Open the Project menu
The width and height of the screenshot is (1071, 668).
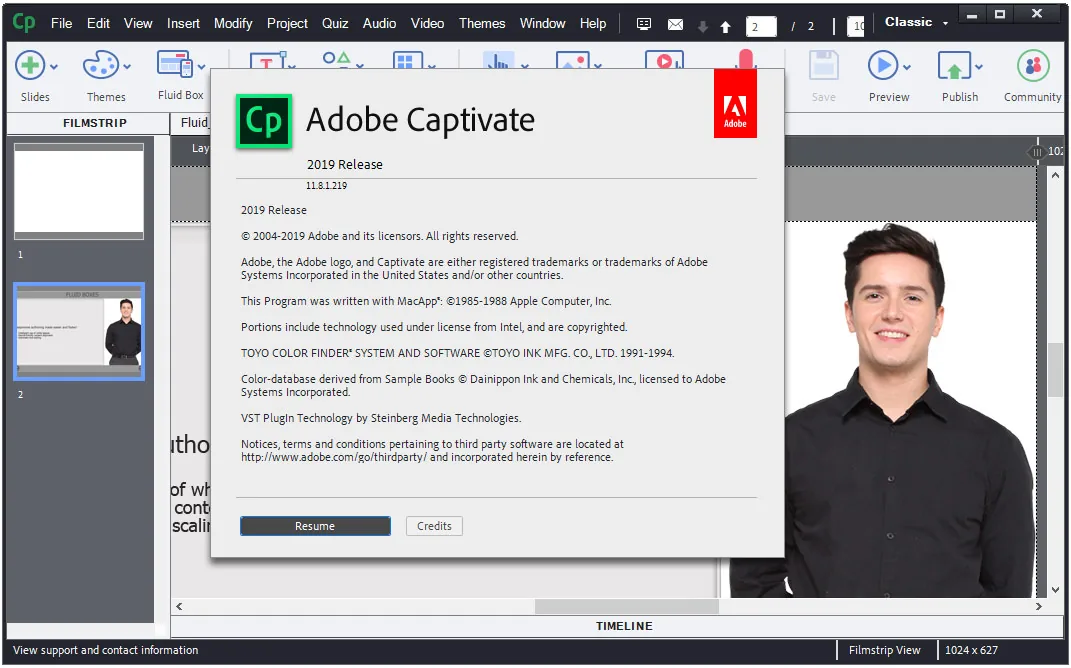pyautogui.click(x=287, y=23)
